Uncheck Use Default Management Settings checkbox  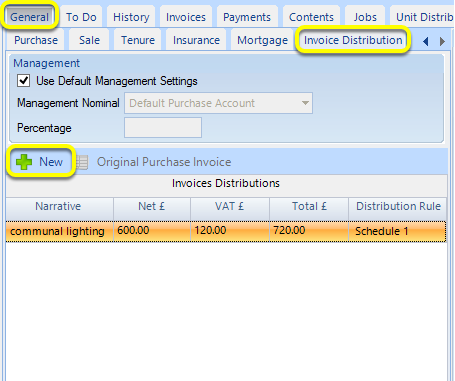point(24,81)
